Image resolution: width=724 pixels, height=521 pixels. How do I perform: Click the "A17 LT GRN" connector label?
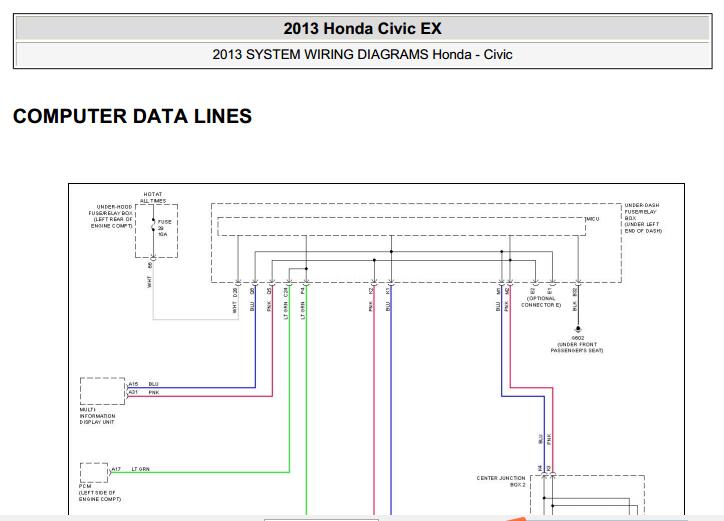coord(130,469)
